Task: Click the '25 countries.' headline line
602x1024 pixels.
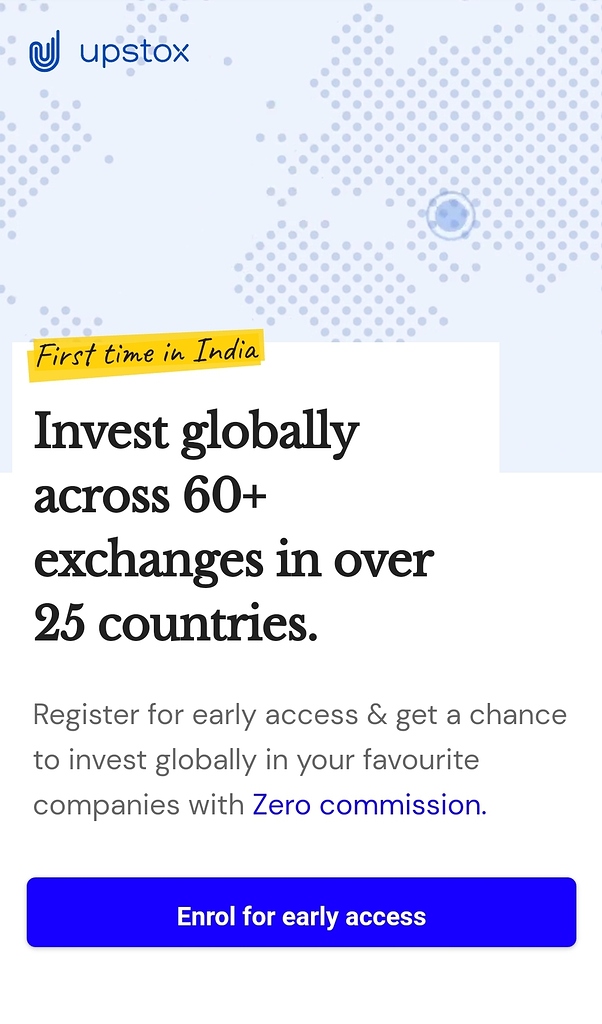Action: (175, 624)
